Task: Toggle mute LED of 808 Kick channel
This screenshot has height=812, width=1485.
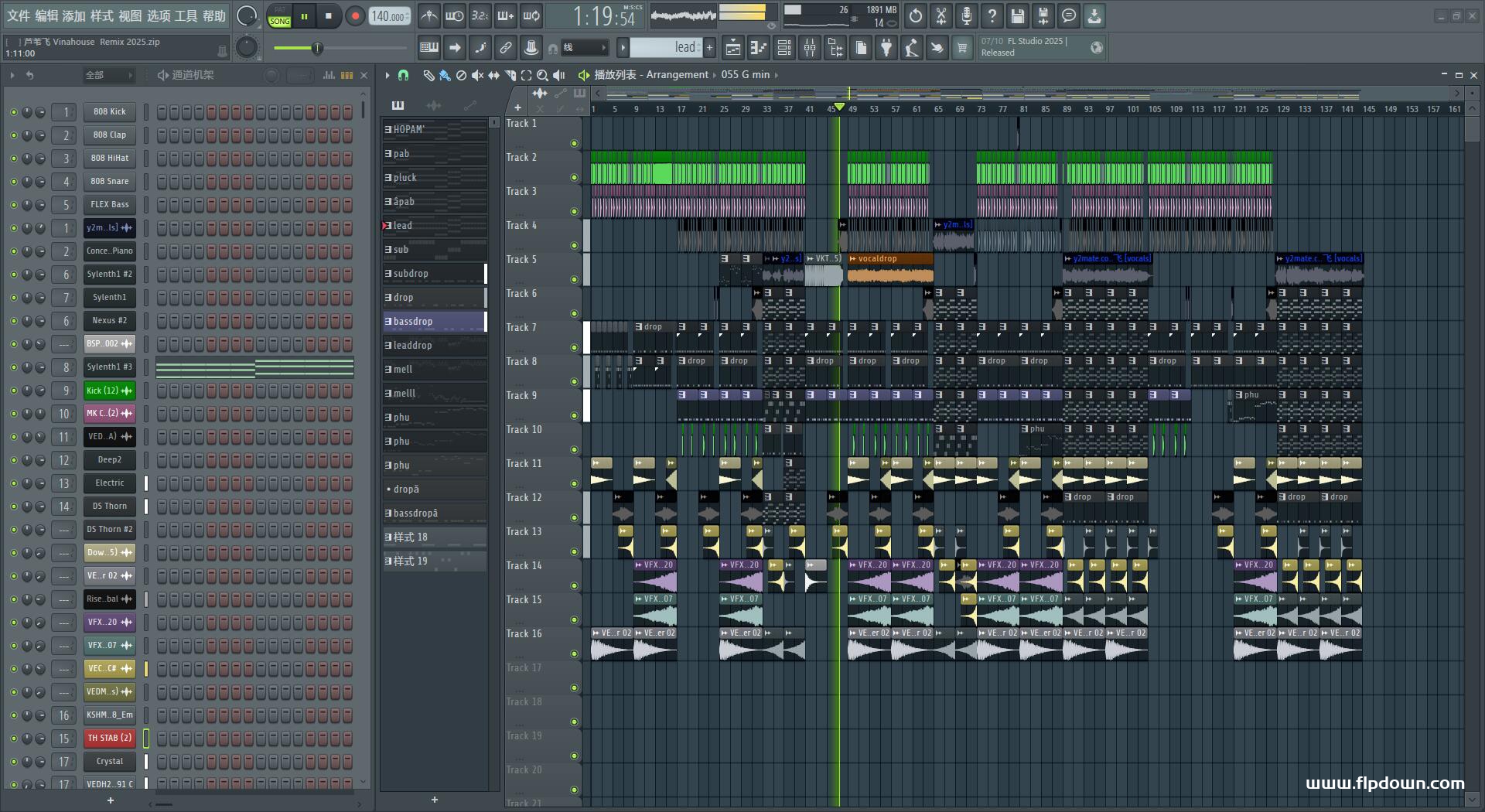Action: coord(13,112)
